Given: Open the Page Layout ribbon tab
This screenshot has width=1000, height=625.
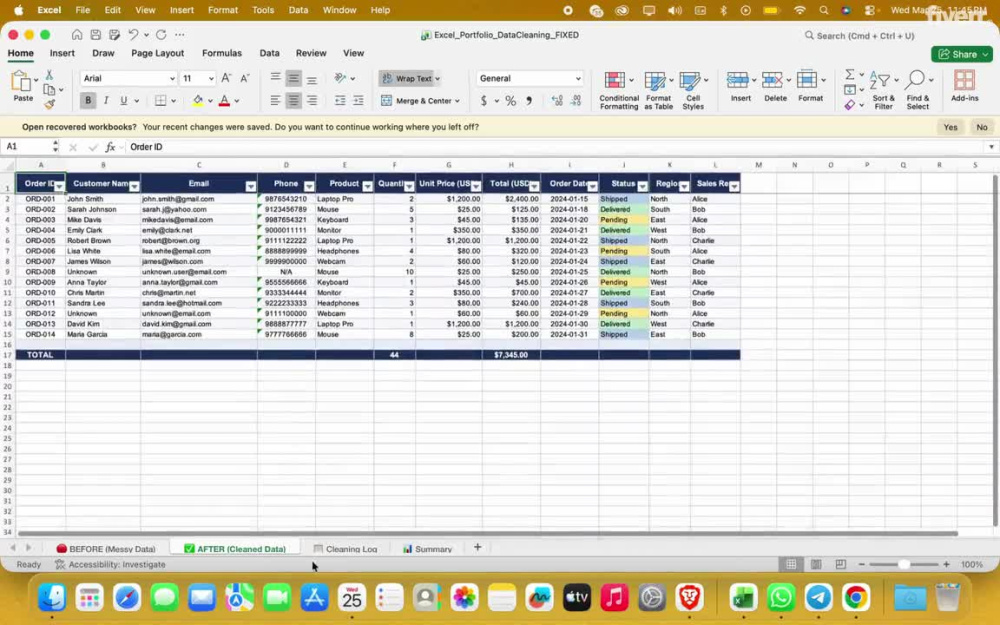Looking at the screenshot, I should pyautogui.click(x=158, y=54).
